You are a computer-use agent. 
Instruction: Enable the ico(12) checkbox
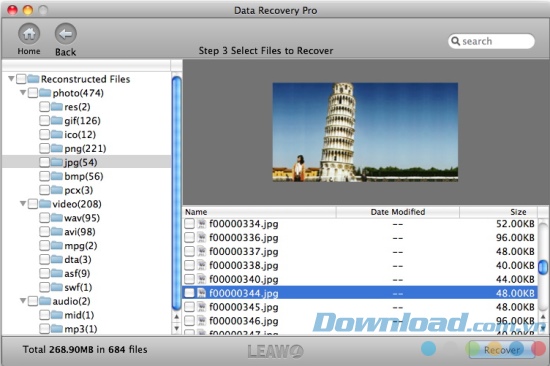44,134
